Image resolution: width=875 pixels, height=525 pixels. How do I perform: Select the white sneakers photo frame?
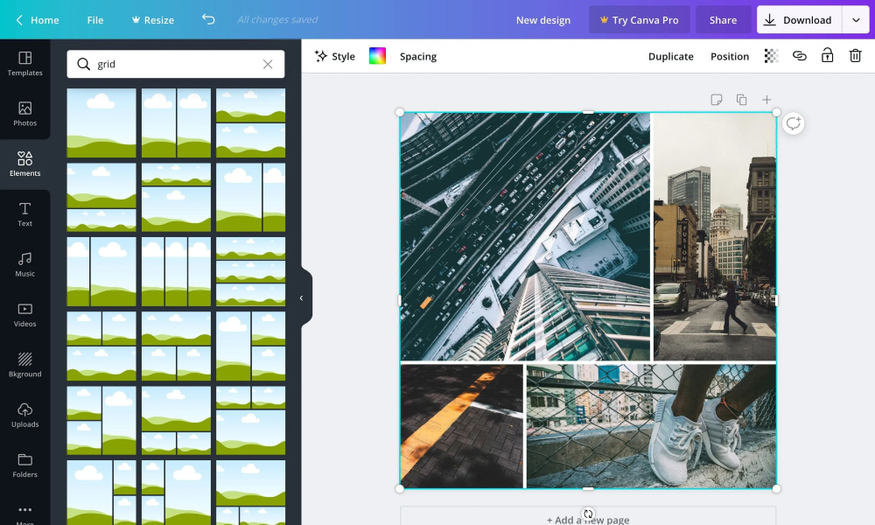click(x=651, y=426)
